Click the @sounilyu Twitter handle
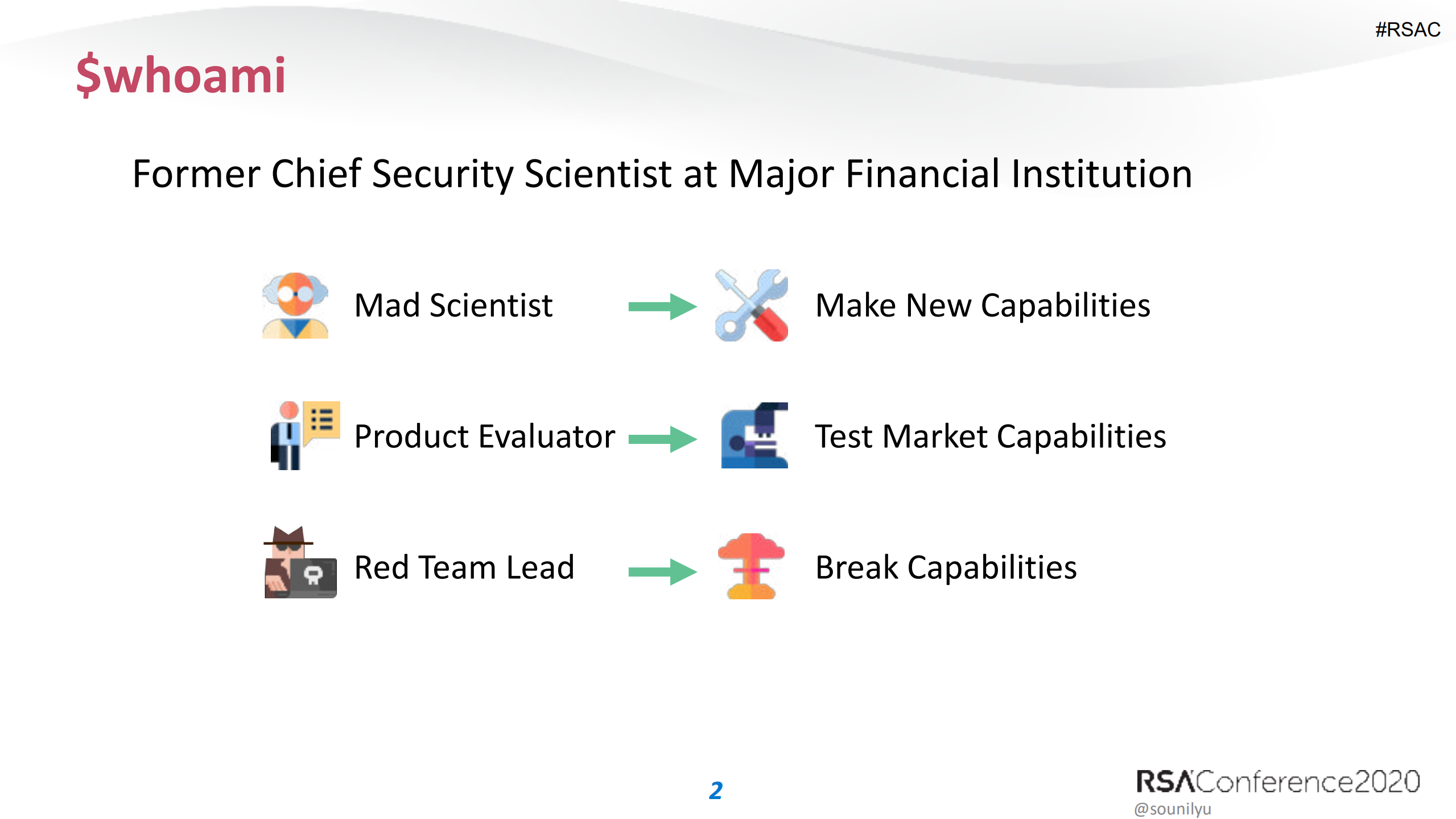Image resolution: width=1456 pixels, height=819 pixels. 1173,809
